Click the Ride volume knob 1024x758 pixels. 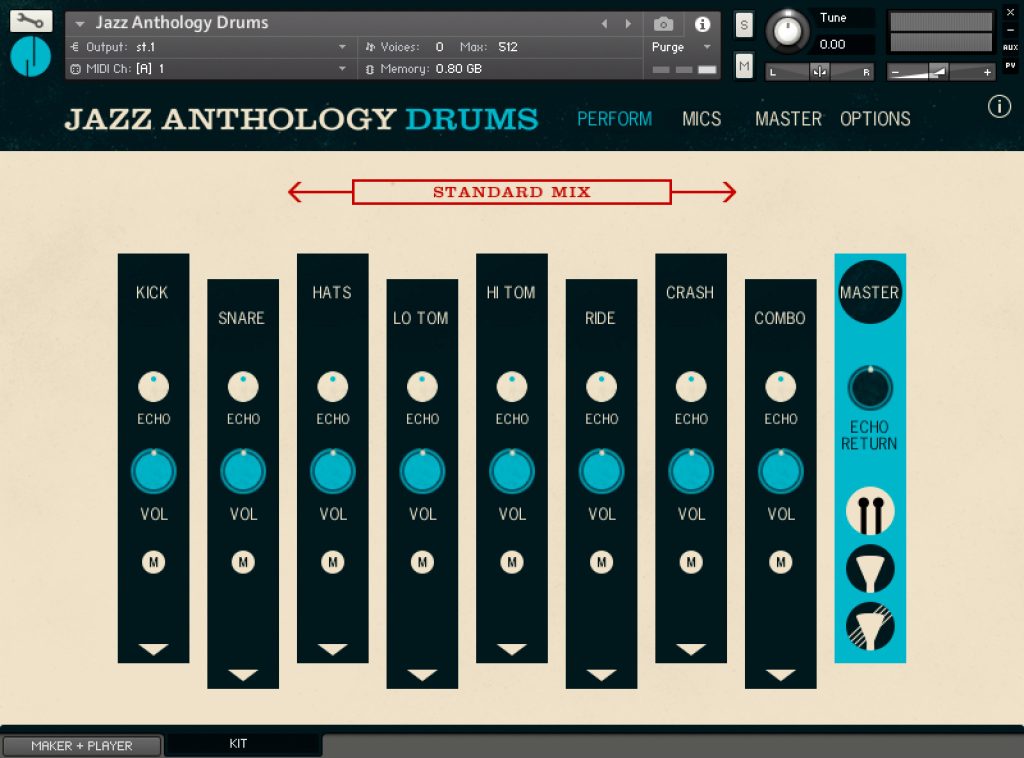click(601, 471)
